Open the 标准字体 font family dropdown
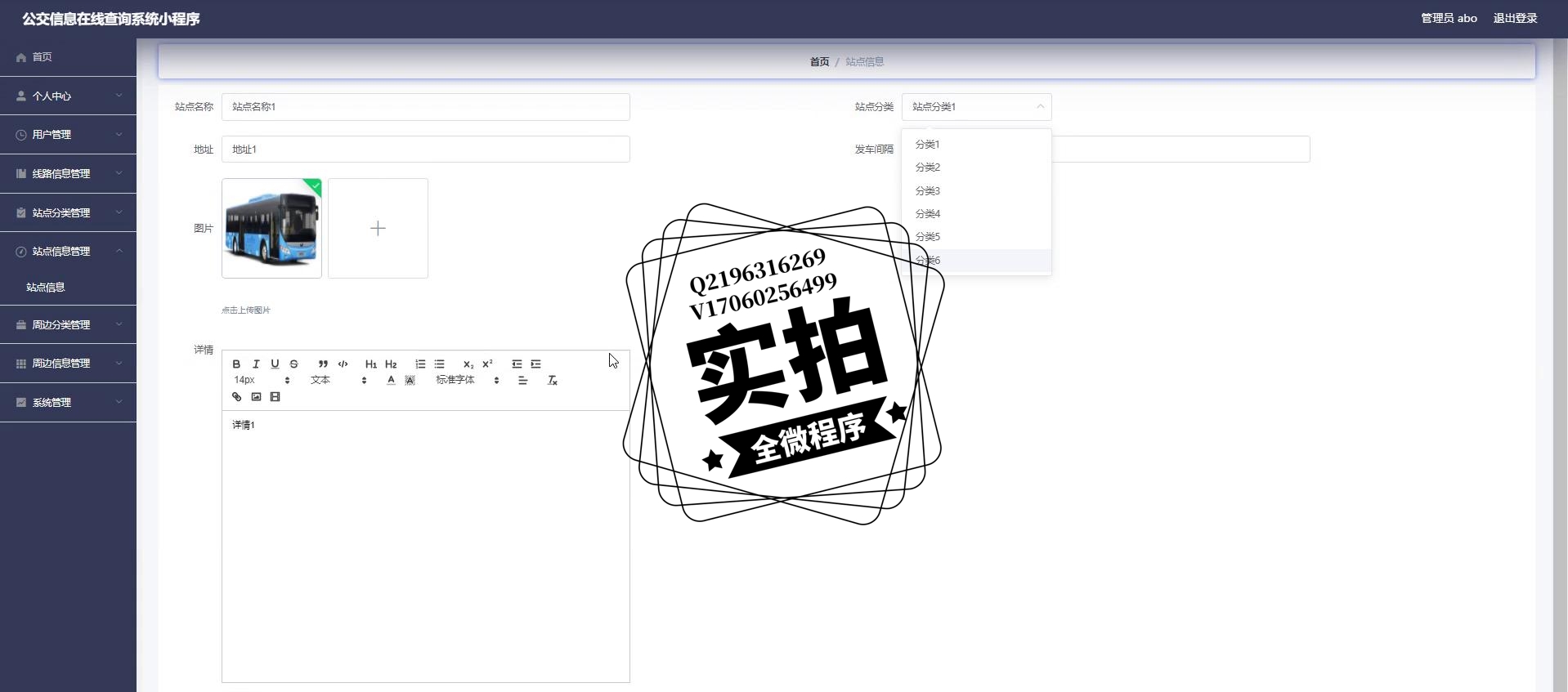This screenshot has height=692, width=1568. click(468, 380)
